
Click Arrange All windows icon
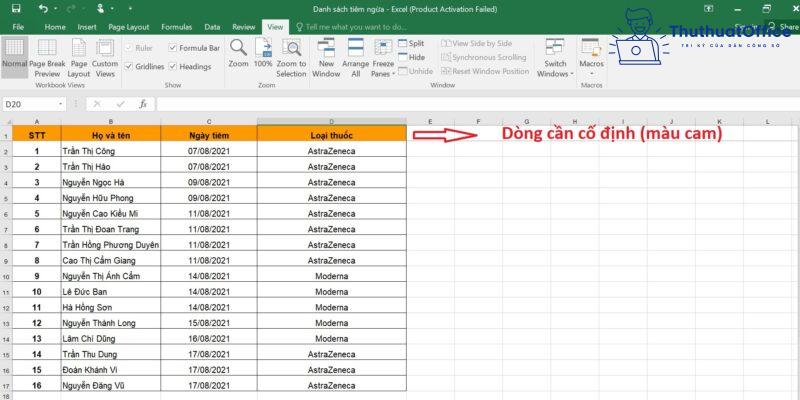coord(355,56)
